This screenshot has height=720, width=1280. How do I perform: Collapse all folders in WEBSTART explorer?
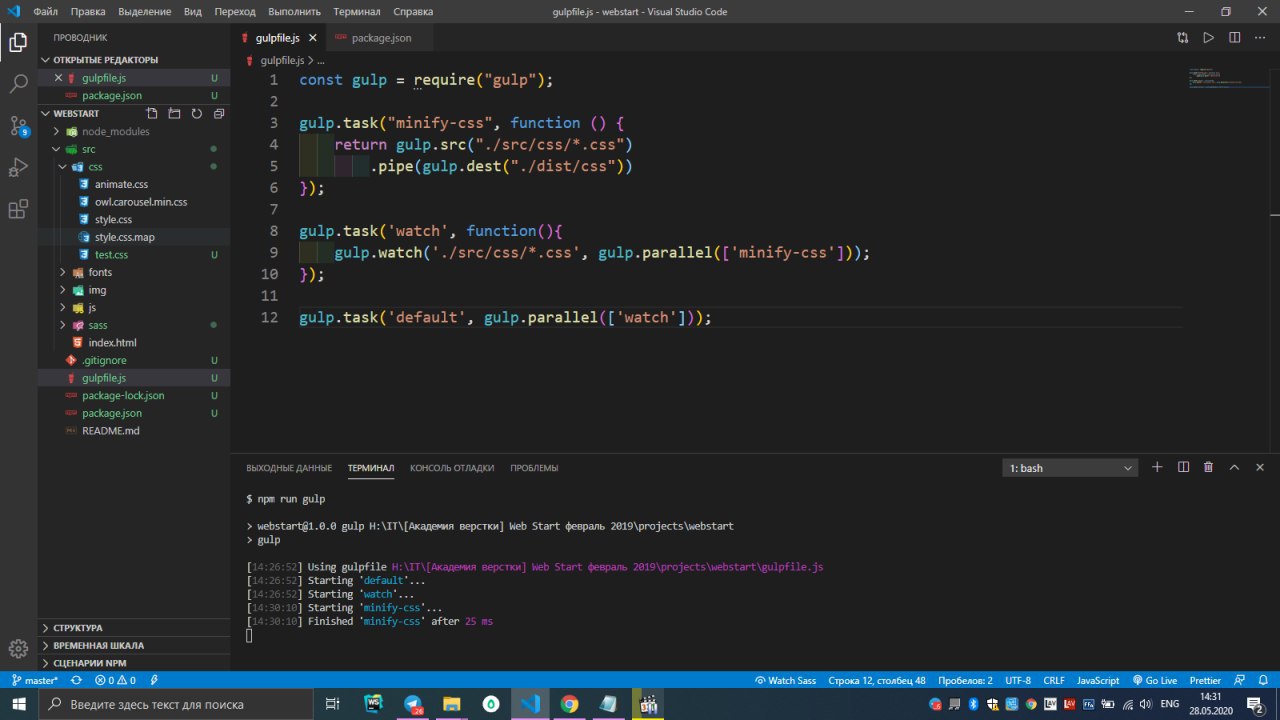[218, 114]
